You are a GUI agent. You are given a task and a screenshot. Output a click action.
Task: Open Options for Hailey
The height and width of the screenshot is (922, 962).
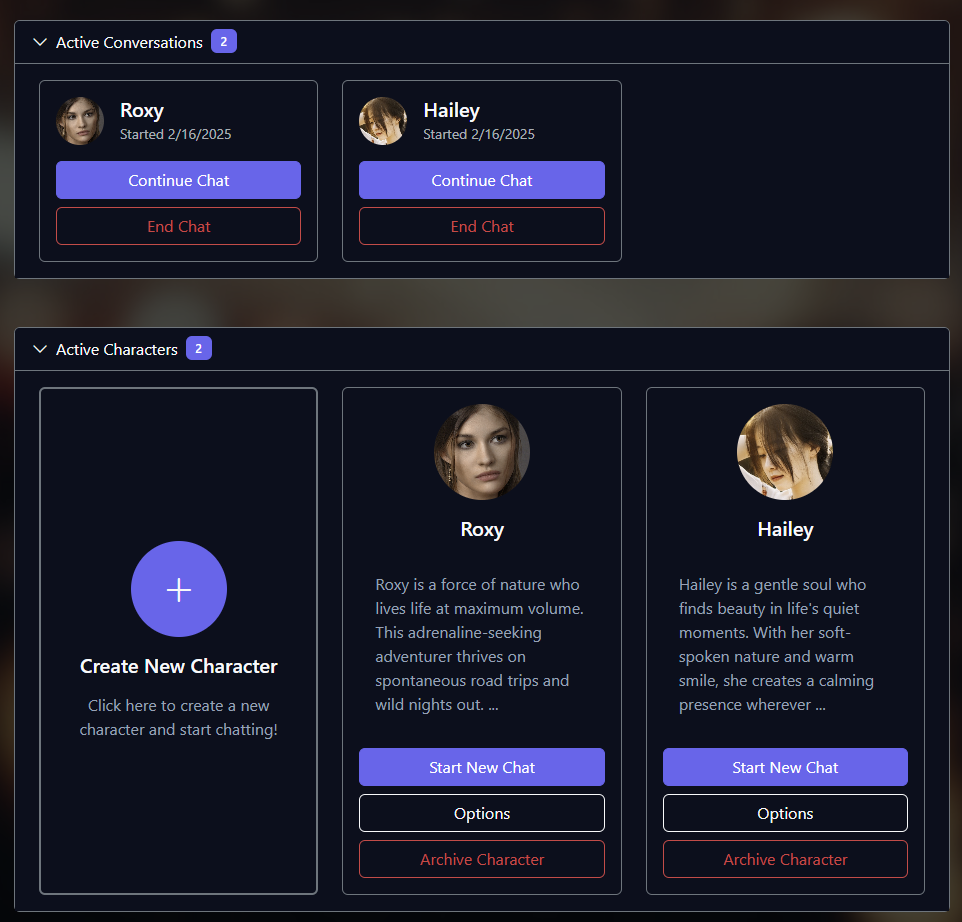pos(785,813)
